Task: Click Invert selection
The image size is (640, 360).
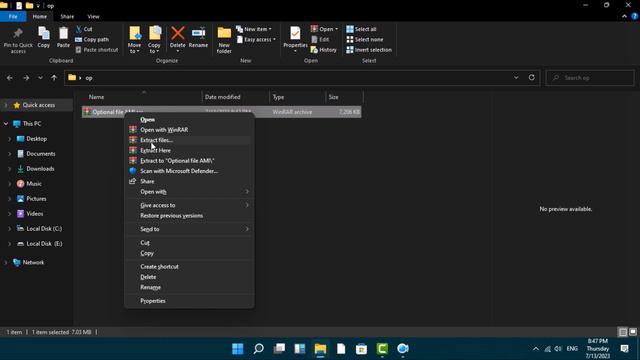Action: [x=369, y=50]
